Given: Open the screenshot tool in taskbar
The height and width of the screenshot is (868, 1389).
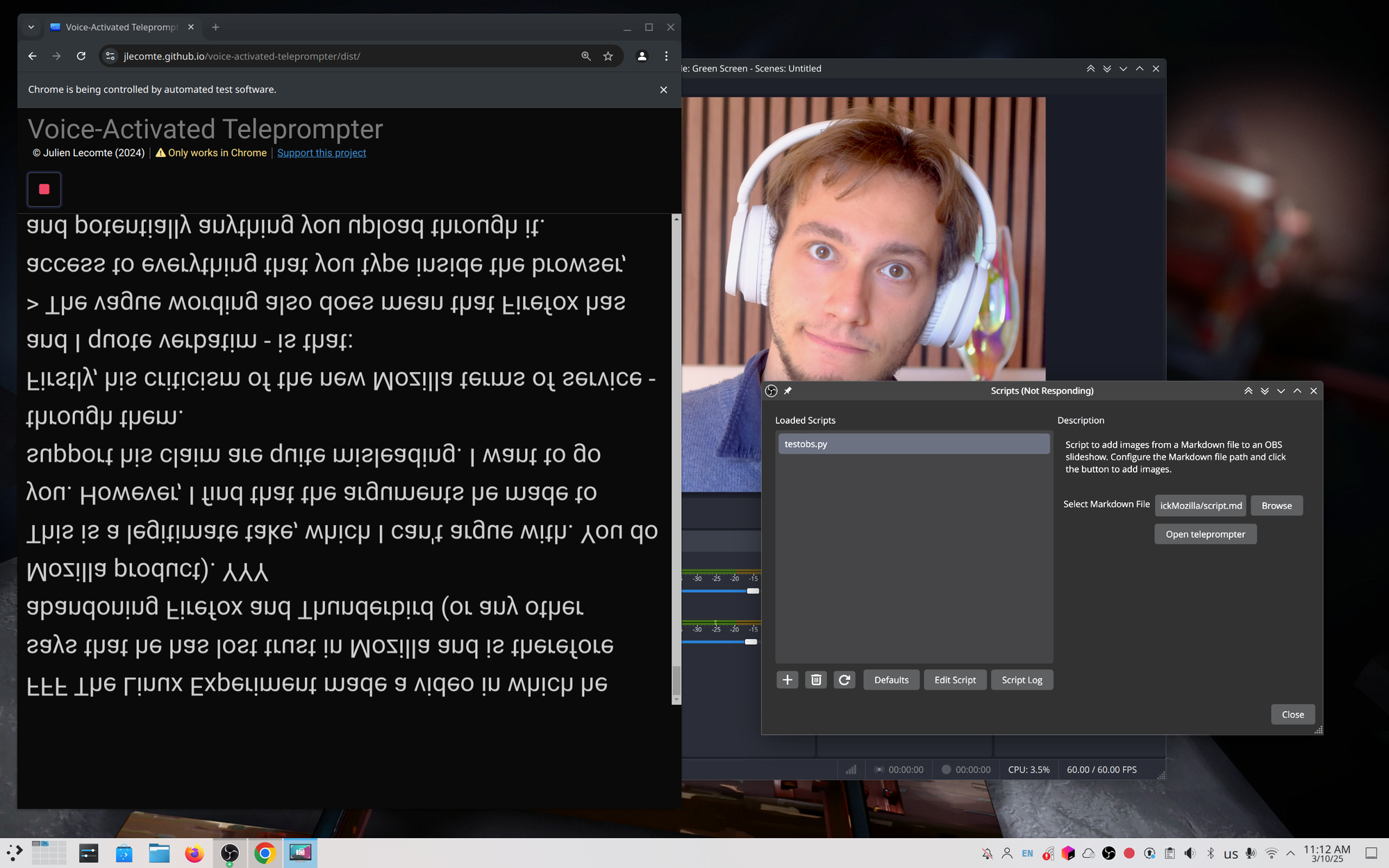Looking at the screenshot, I should [300, 853].
